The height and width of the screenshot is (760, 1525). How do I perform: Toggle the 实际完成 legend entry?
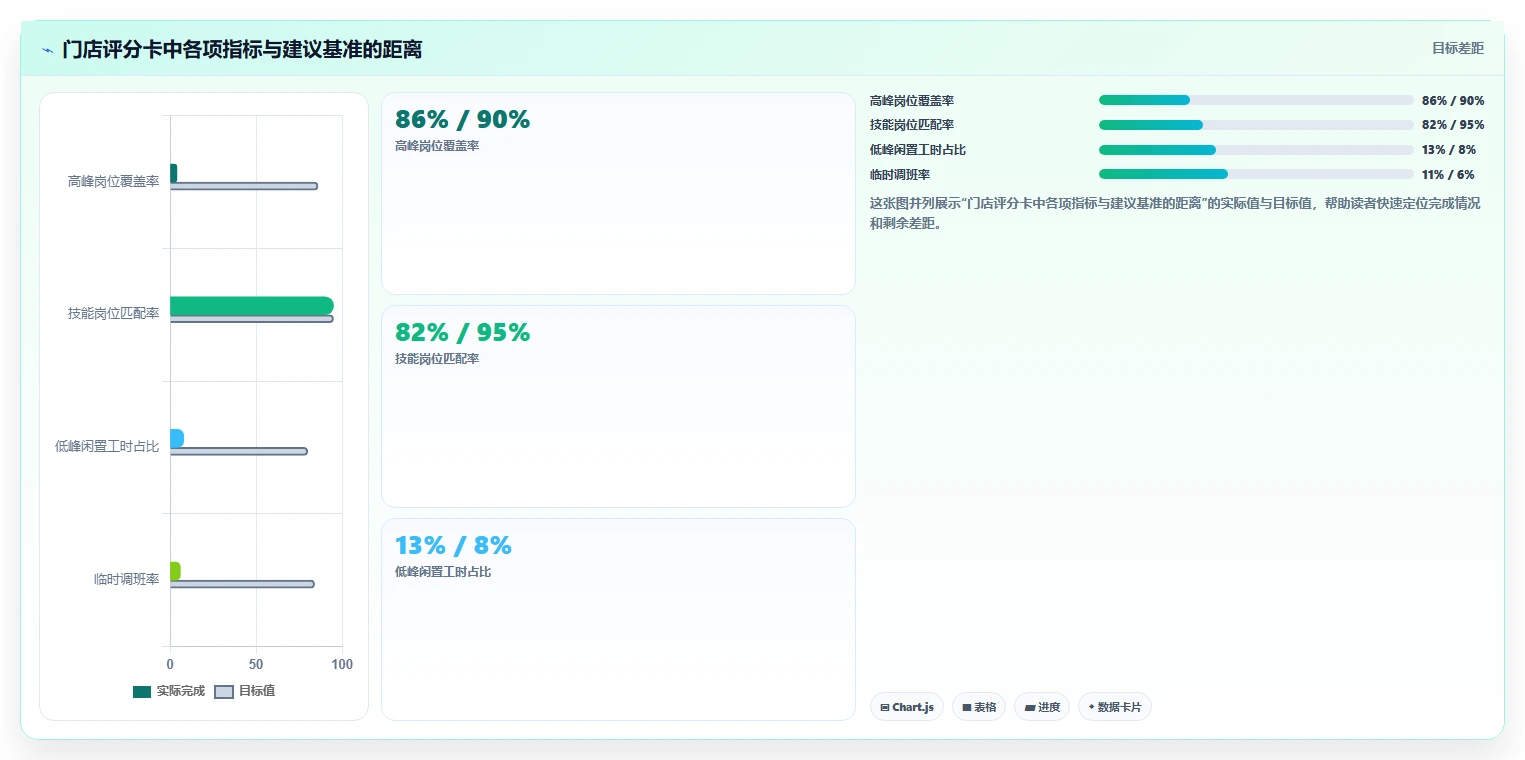tap(168, 691)
